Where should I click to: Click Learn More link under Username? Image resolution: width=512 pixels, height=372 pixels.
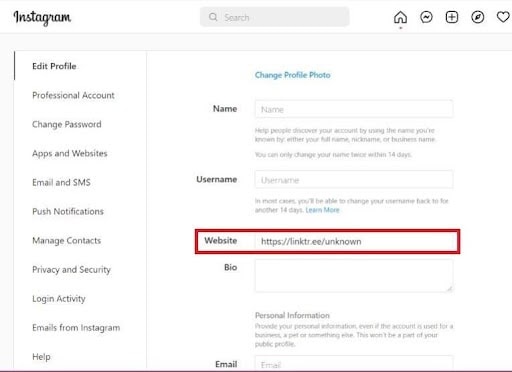click(322, 210)
